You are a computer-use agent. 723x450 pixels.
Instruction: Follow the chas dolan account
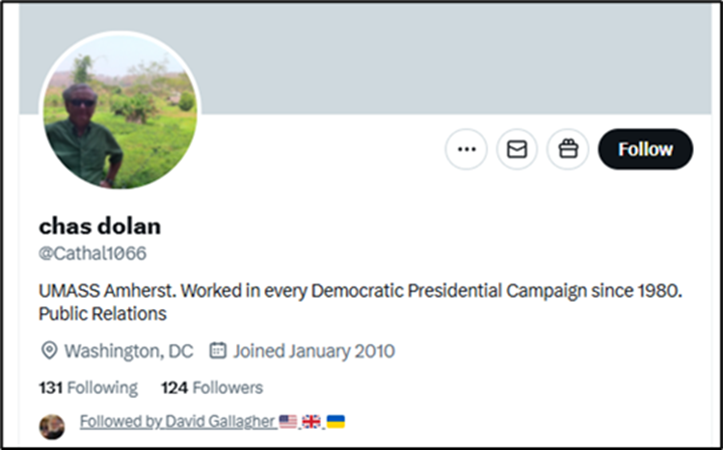645,149
